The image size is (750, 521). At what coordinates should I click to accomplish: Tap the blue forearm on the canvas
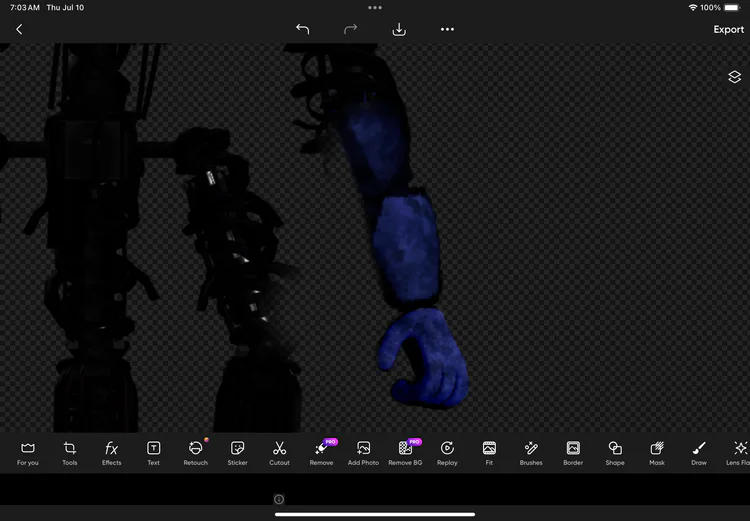(407, 249)
